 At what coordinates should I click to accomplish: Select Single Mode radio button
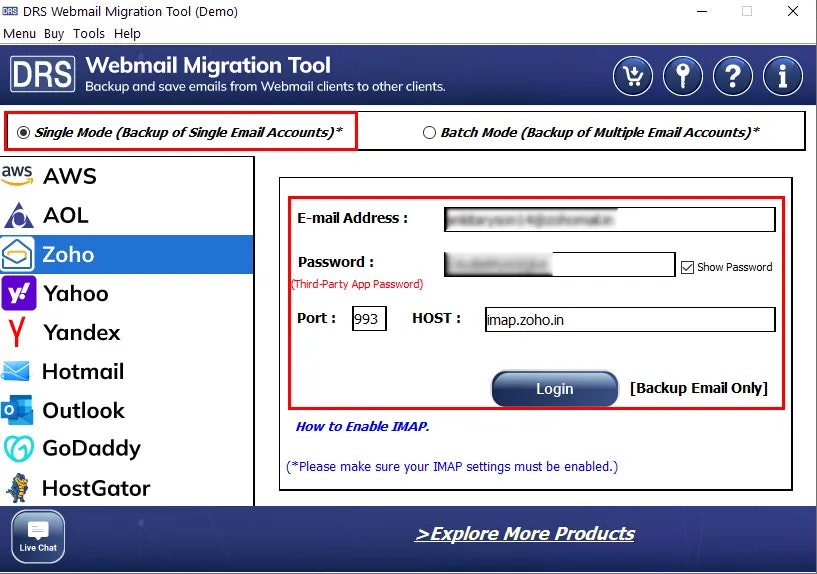pos(23,132)
